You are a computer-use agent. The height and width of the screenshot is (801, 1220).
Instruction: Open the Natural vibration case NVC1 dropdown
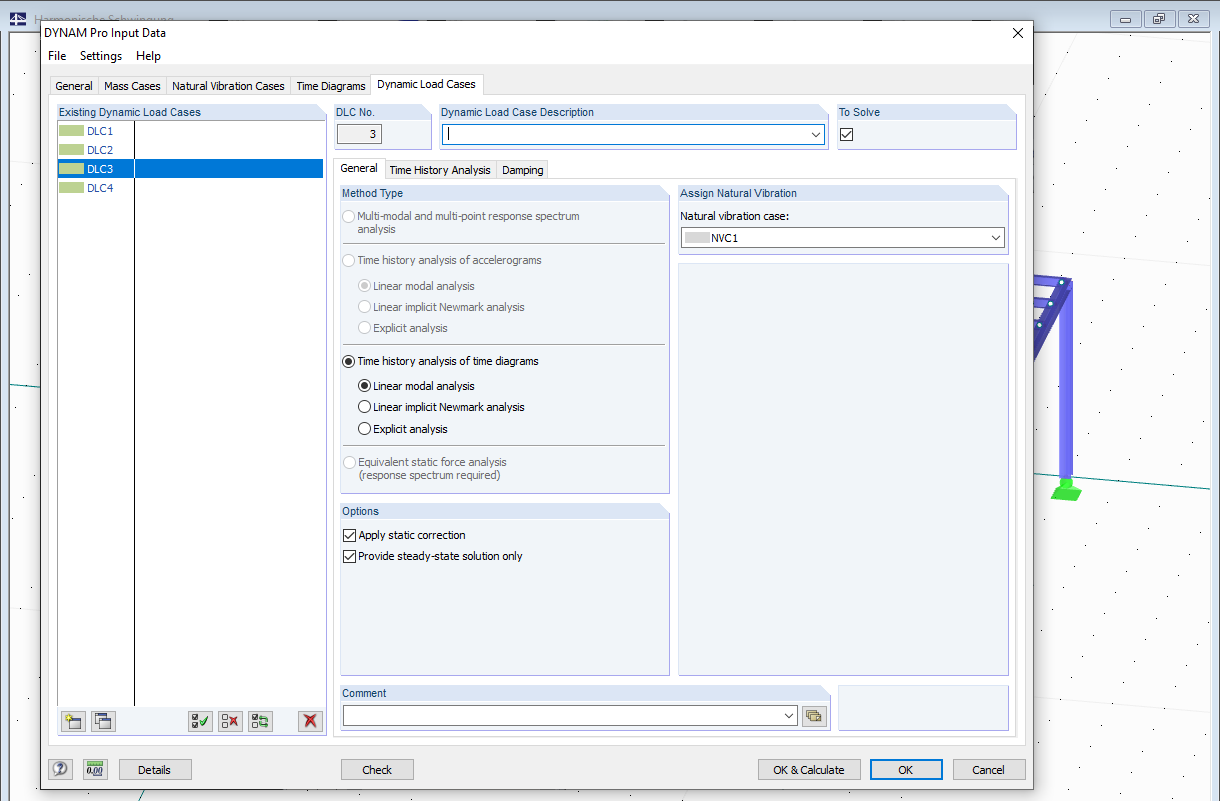[x=996, y=237]
